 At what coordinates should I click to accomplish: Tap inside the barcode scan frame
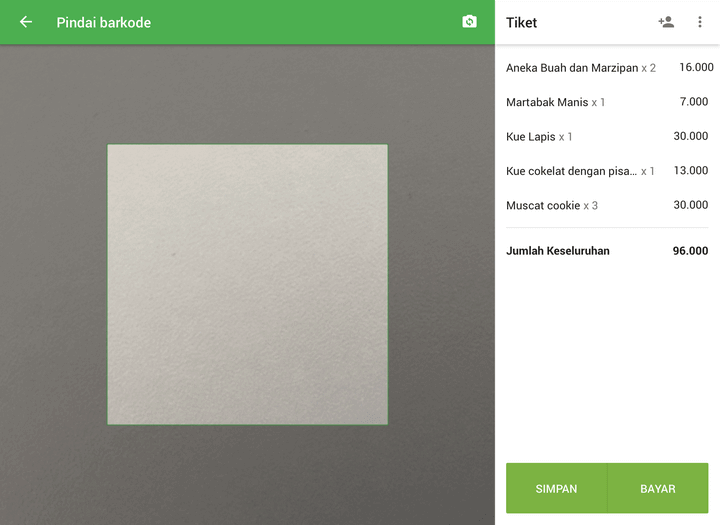[247, 285]
